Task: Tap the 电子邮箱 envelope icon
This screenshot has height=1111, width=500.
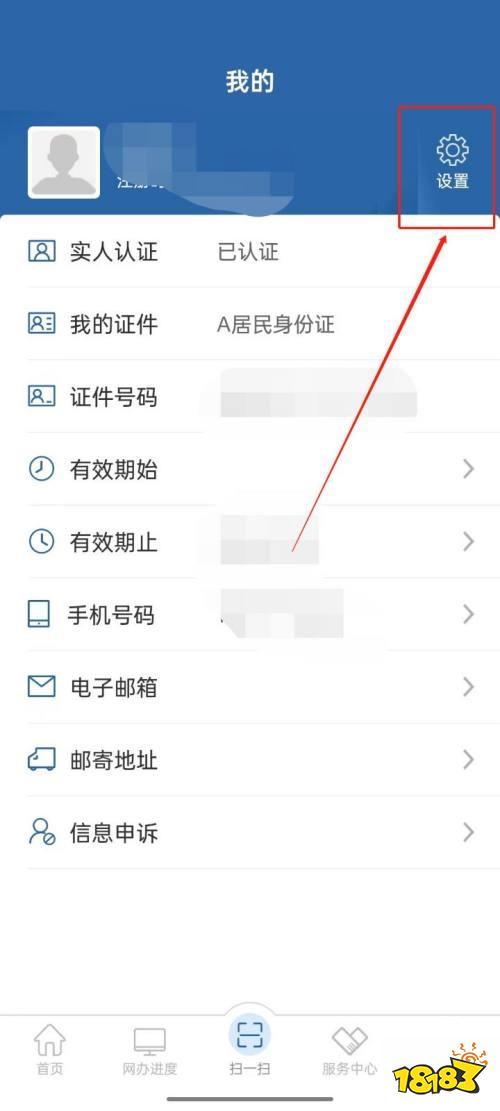Action: point(42,686)
